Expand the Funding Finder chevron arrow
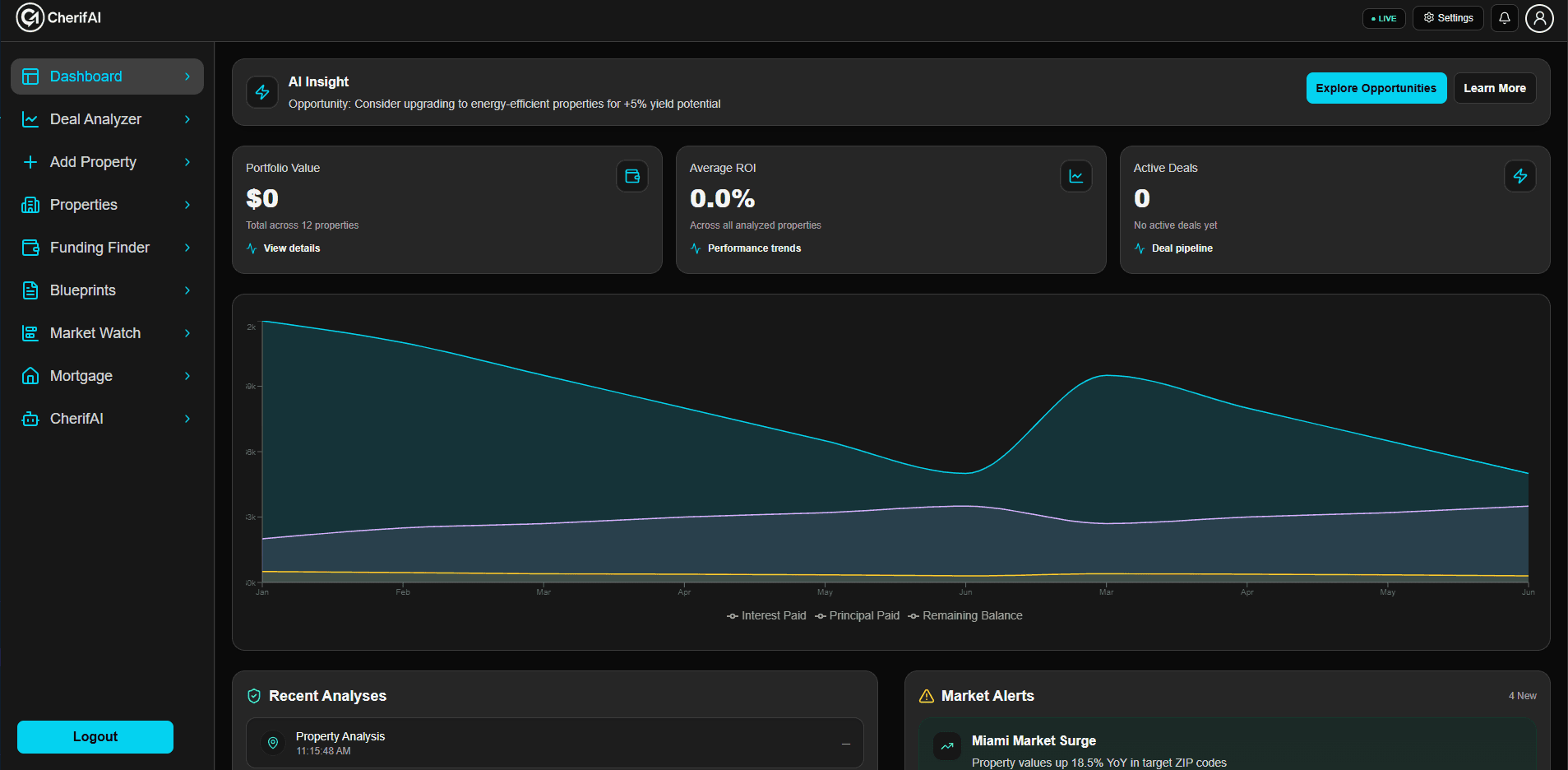The width and height of the screenshot is (1568, 770). [x=187, y=248]
